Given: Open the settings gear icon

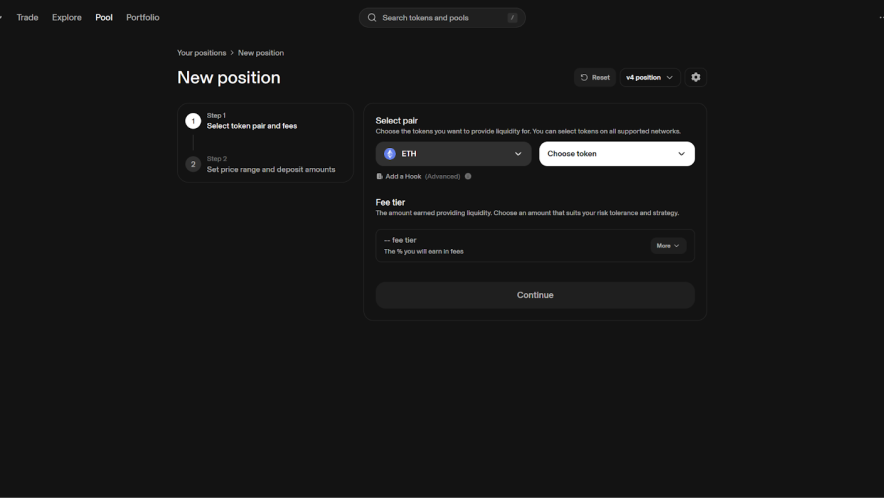Looking at the screenshot, I should 696,77.
